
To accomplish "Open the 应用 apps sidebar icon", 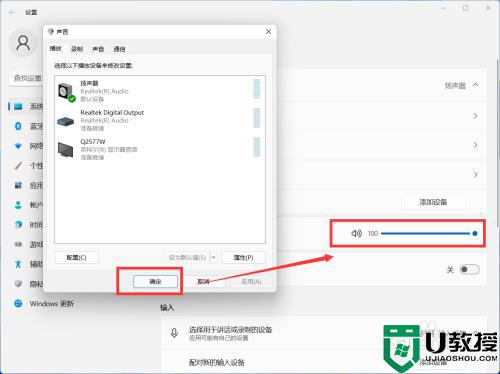I will (18, 185).
